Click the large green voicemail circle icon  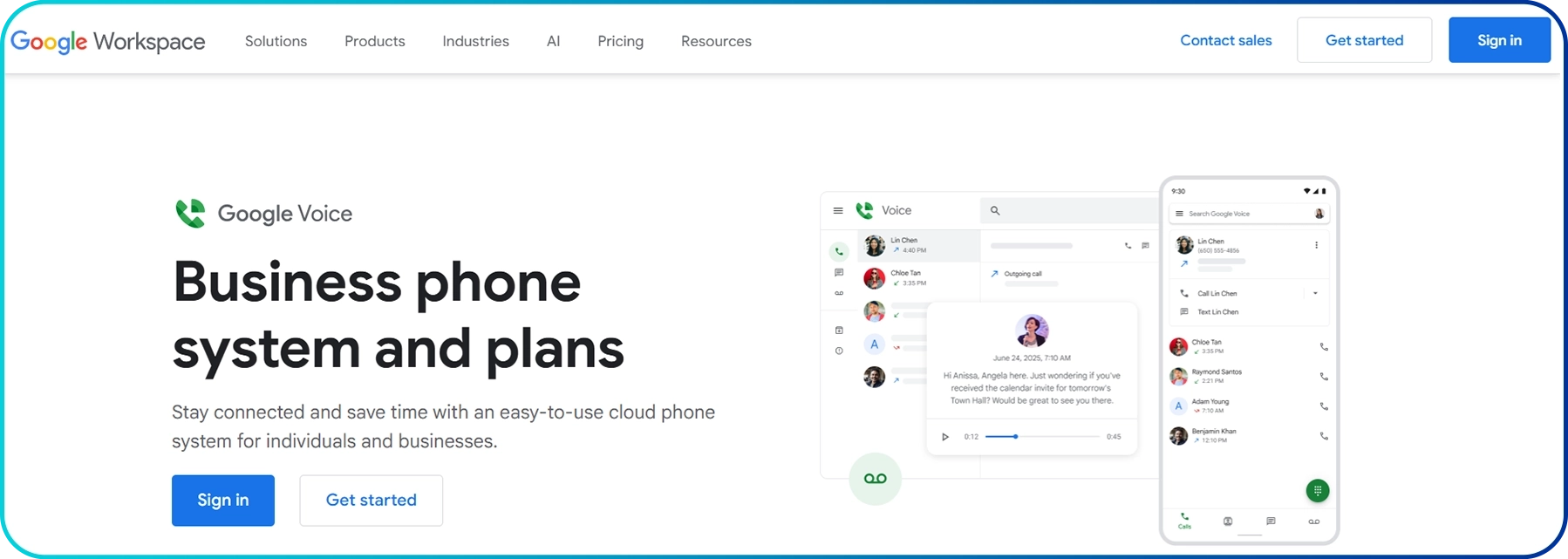(x=875, y=479)
